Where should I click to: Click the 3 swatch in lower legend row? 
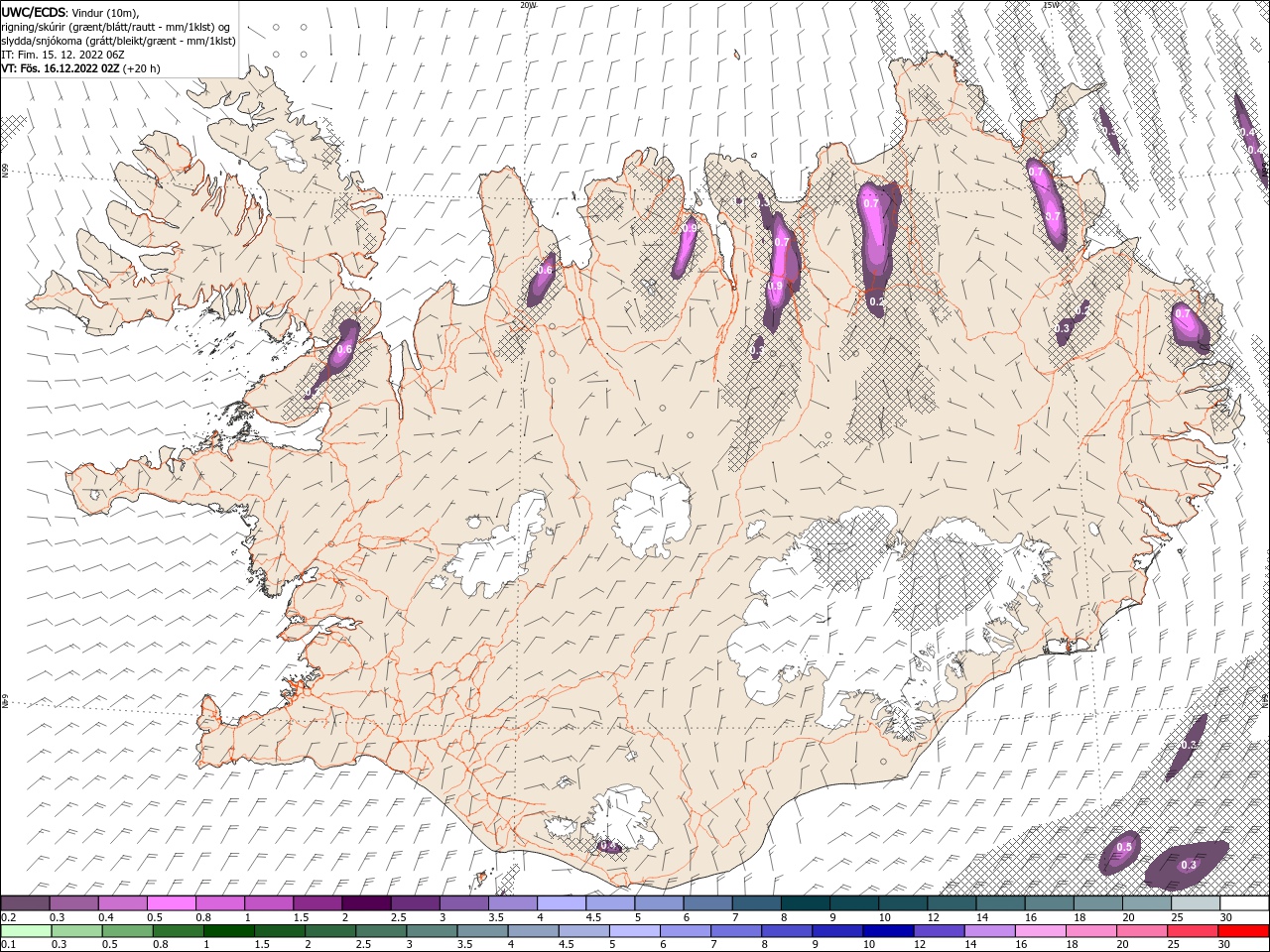click(x=432, y=931)
